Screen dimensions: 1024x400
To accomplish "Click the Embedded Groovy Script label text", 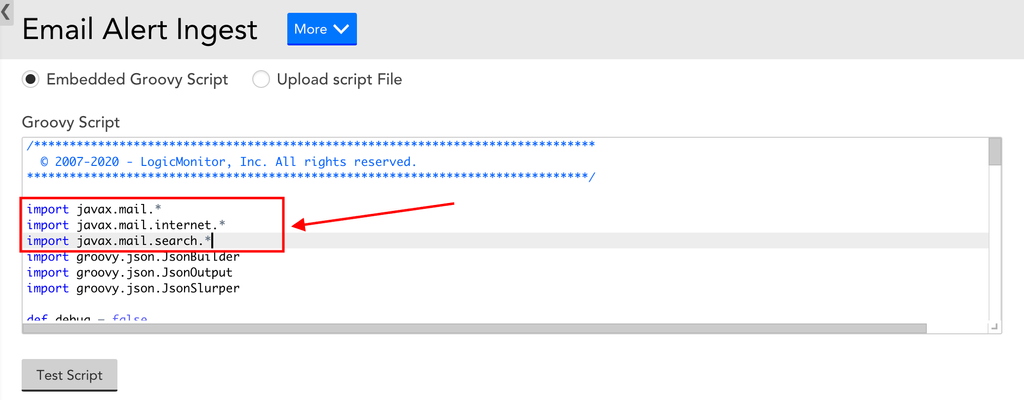I will (137, 80).
